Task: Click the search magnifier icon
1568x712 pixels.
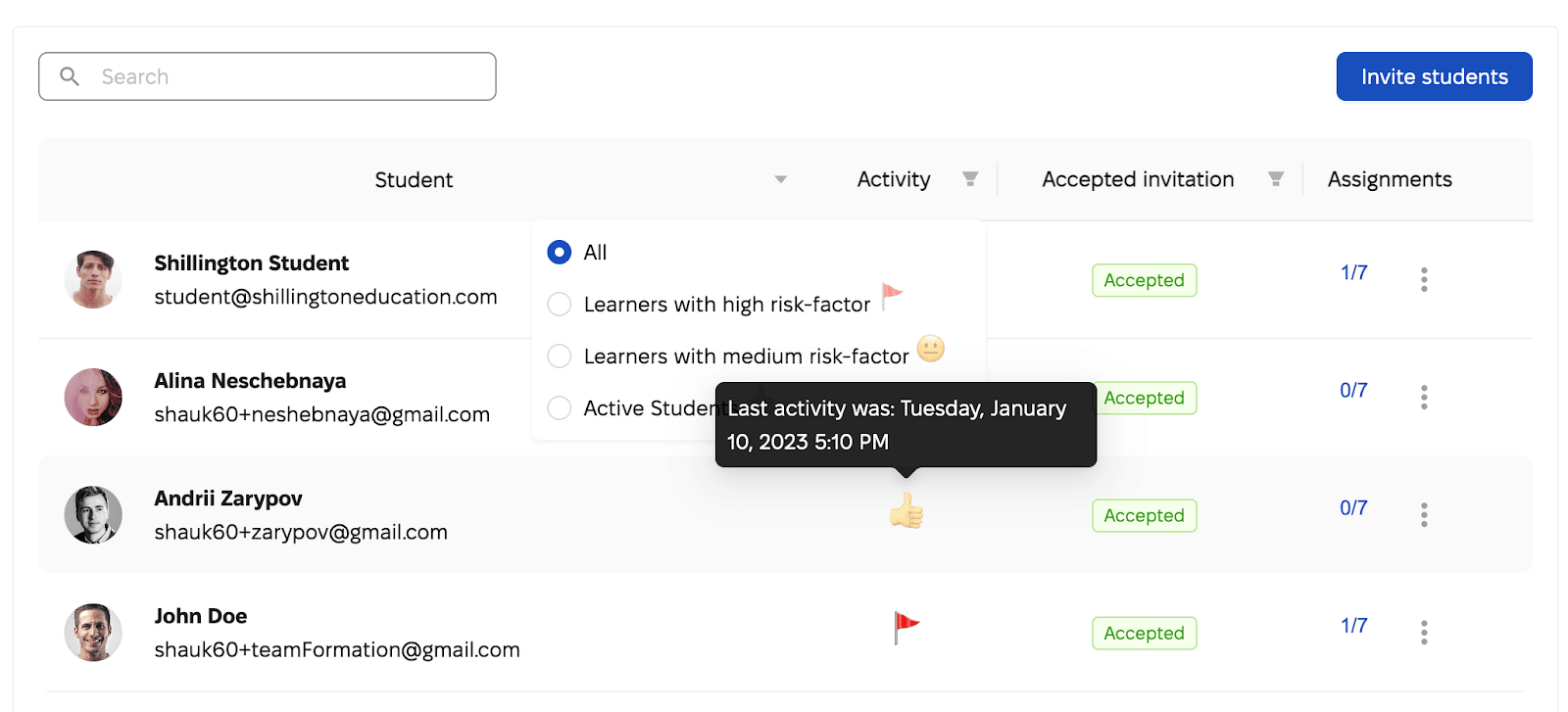Action: point(70,75)
